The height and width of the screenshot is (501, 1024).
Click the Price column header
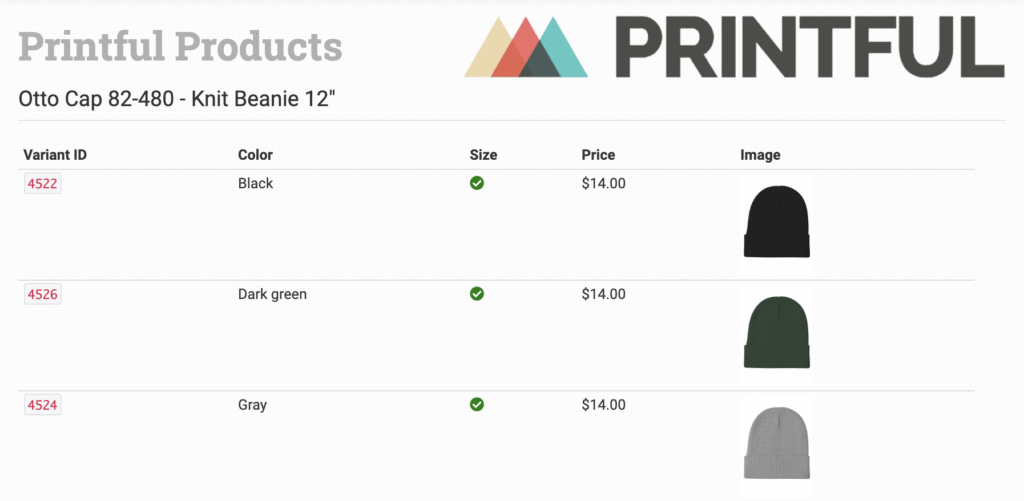click(598, 155)
